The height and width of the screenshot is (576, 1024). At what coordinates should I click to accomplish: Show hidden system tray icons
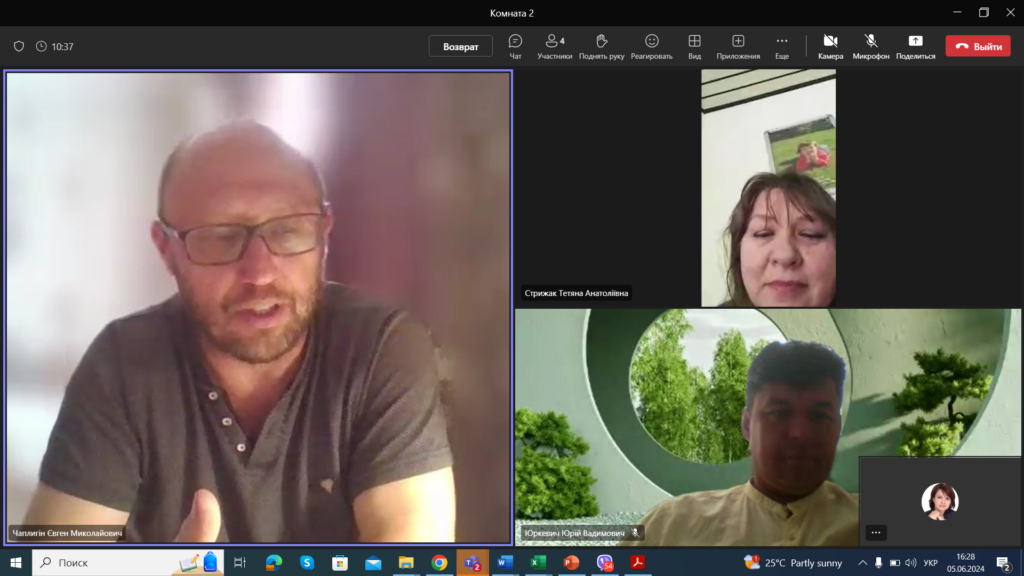click(862, 563)
